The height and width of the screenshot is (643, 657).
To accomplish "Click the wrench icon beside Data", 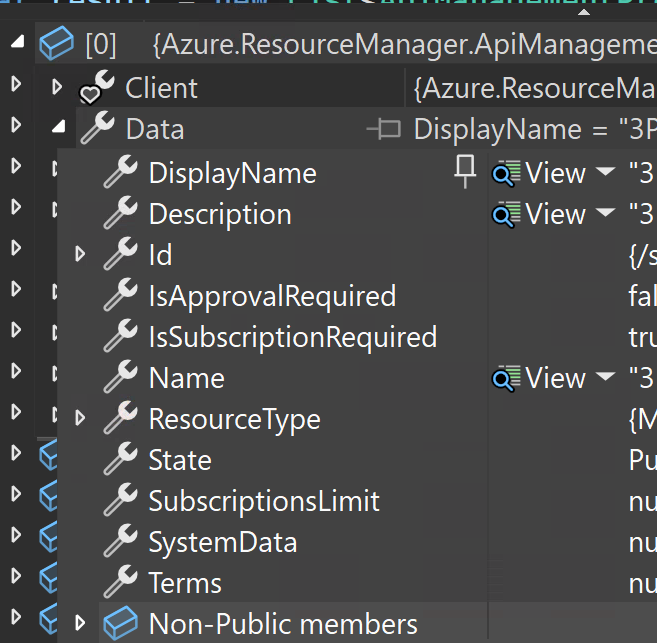I will point(97,128).
